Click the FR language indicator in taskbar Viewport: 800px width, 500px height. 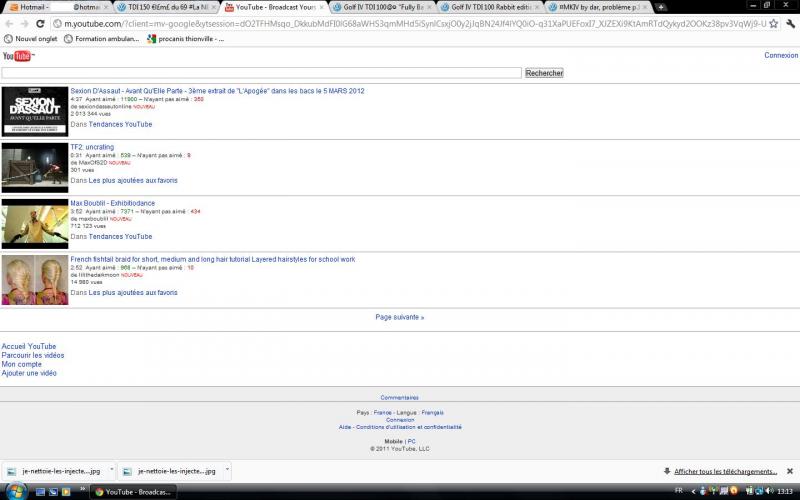point(679,490)
